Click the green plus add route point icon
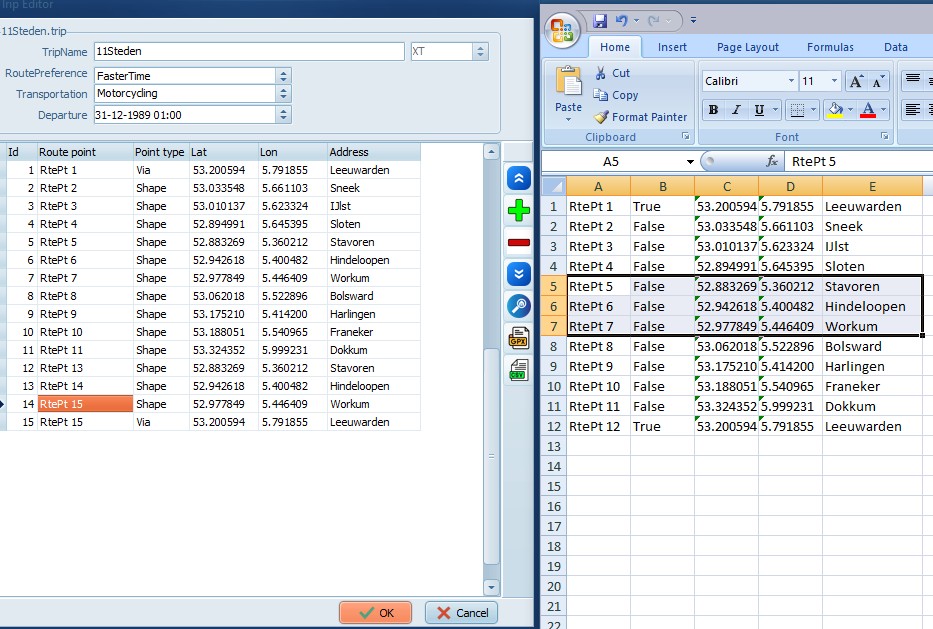Image resolution: width=933 pixels, height=629 pixels. (x=519, y=210)
